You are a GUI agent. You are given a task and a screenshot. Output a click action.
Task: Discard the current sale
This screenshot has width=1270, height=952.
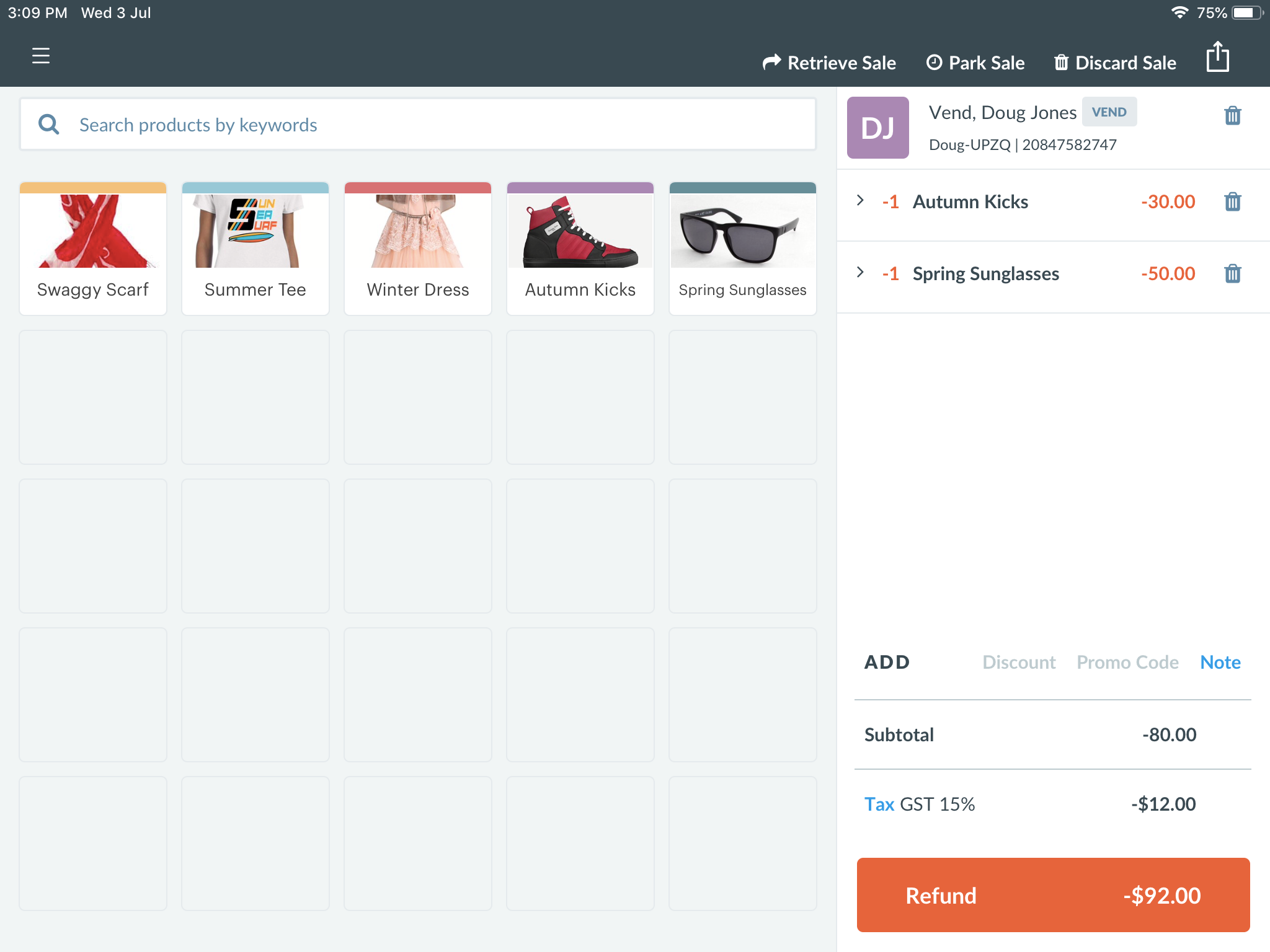(x=1115, y=63)
